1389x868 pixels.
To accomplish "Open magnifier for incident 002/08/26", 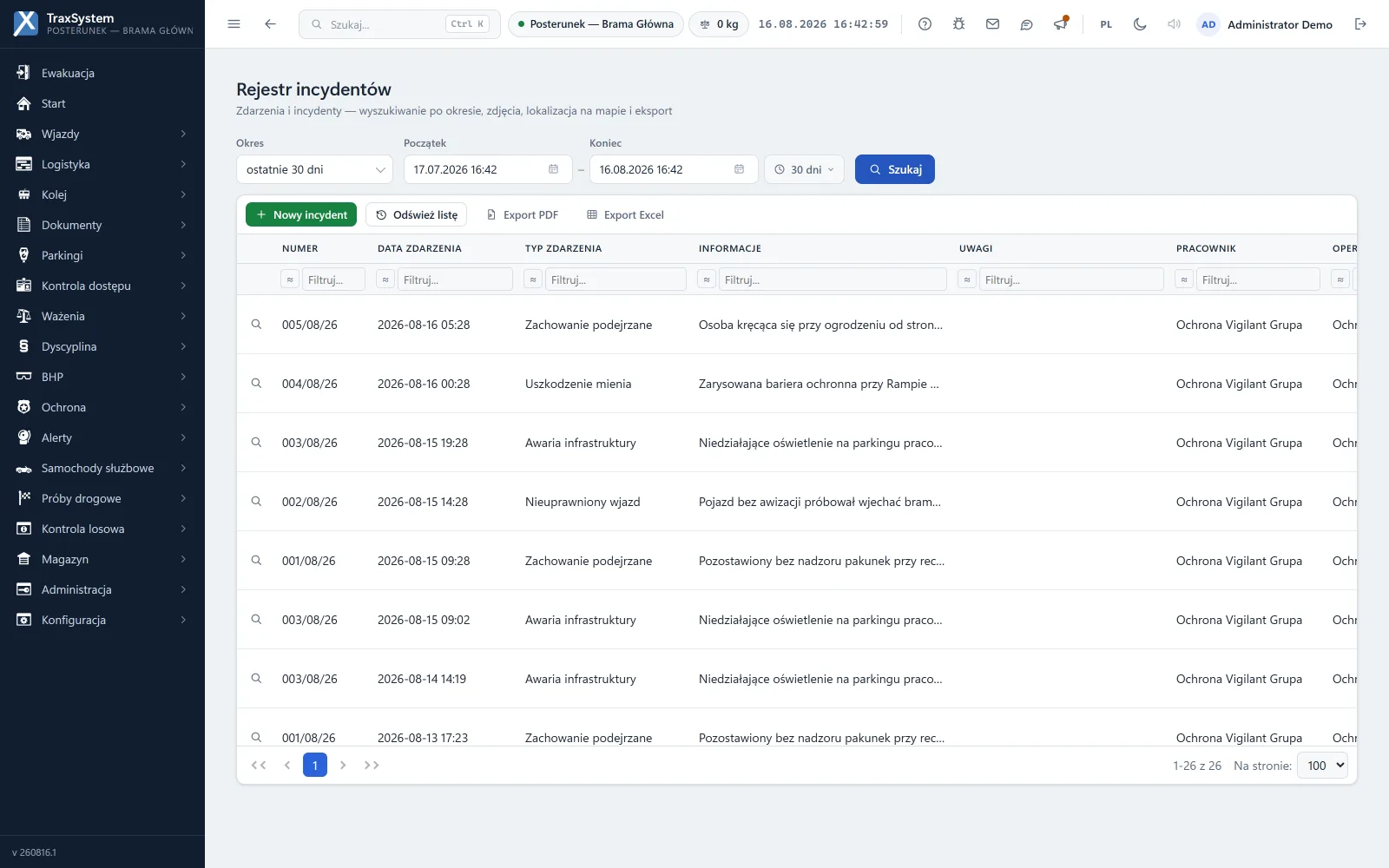I will pyautogui.click(x=256, y=501).
